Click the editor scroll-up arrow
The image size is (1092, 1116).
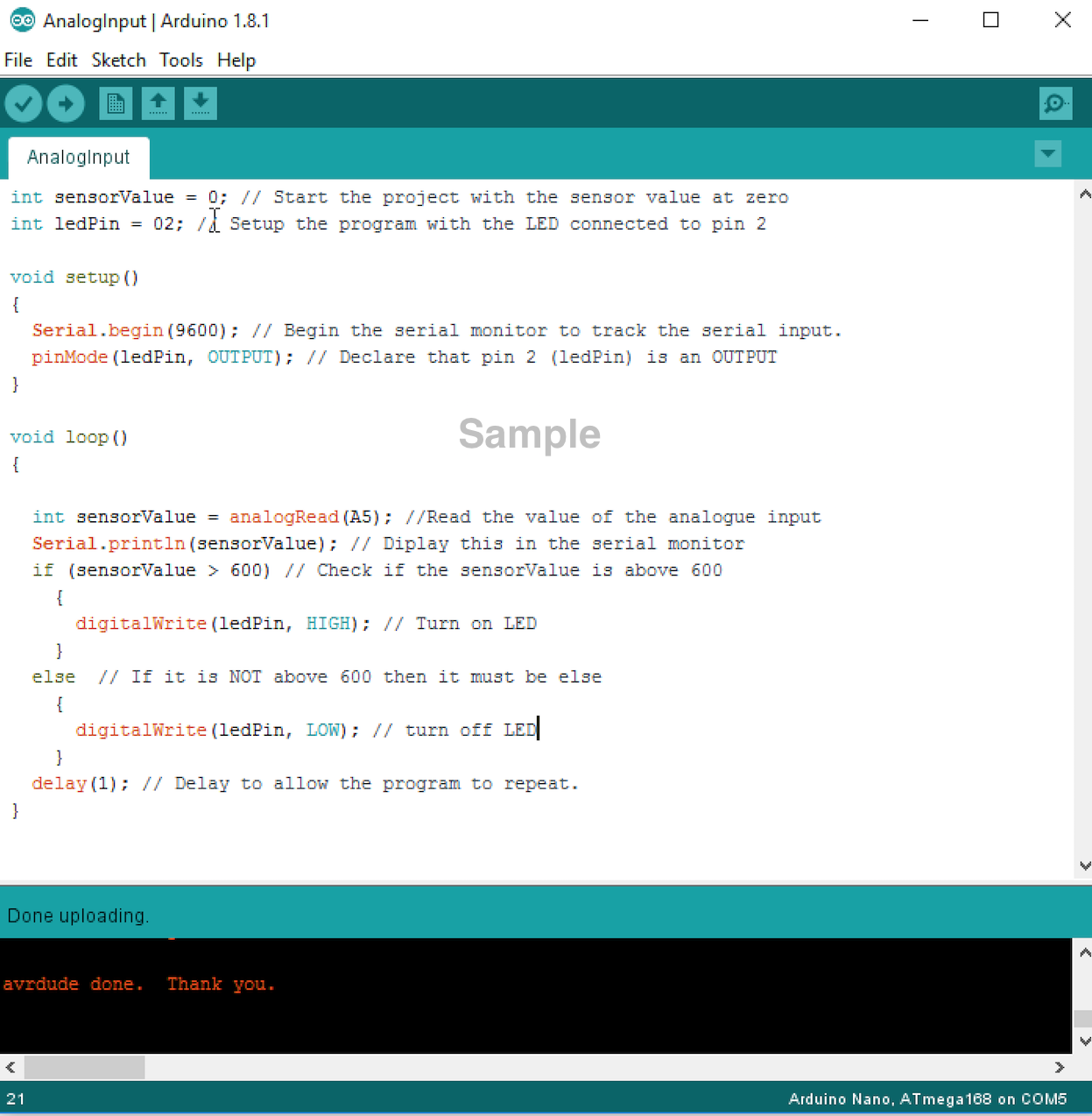point(1084,194)
